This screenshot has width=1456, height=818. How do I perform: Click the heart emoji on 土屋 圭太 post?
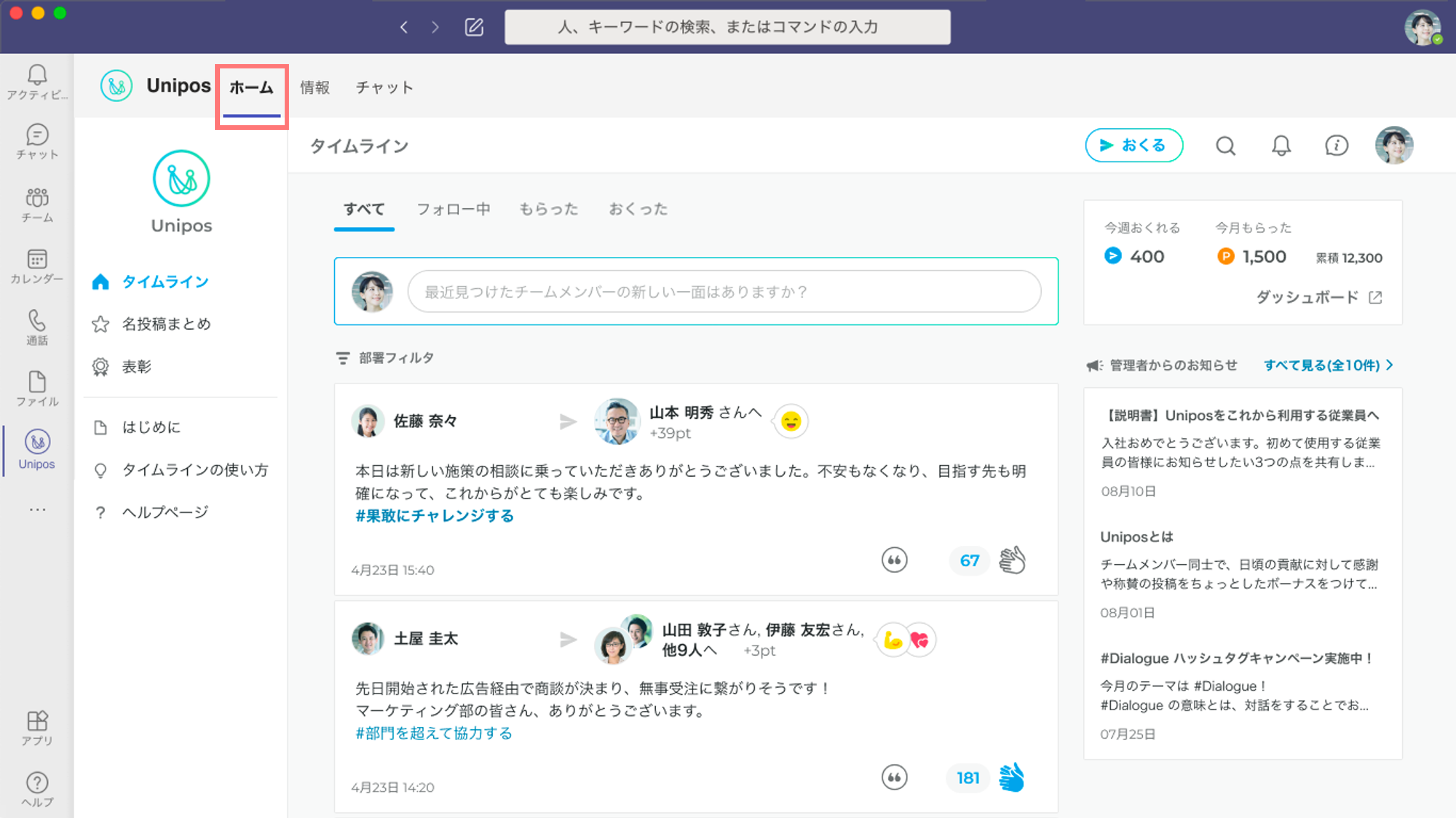(920, 640)
